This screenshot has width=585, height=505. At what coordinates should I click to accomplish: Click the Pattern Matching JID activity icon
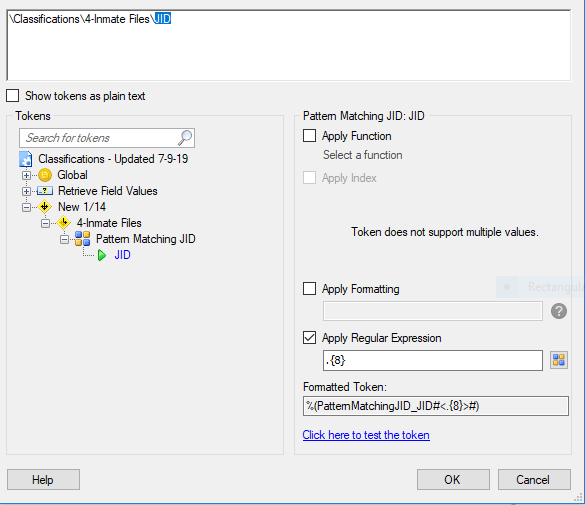(x=82, y=239)
